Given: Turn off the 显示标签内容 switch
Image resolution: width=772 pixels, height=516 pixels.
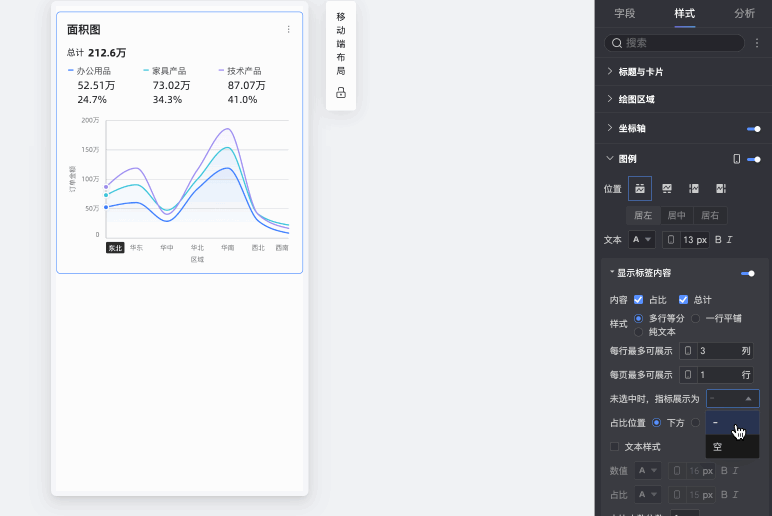Looking at the screenshot, I should pos(748,273).
